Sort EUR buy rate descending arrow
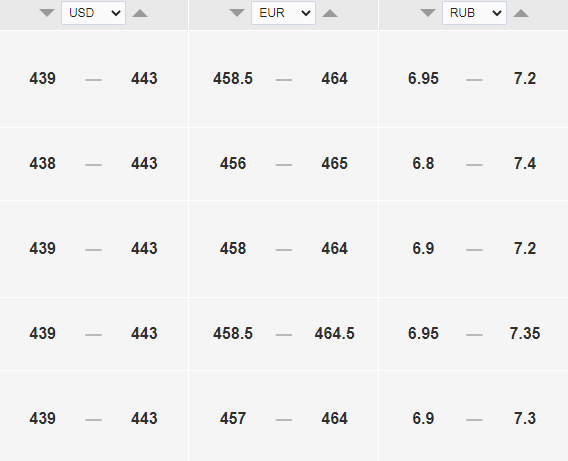The width and height of the screenshot is (568, 461). click(x=237, y=13)
